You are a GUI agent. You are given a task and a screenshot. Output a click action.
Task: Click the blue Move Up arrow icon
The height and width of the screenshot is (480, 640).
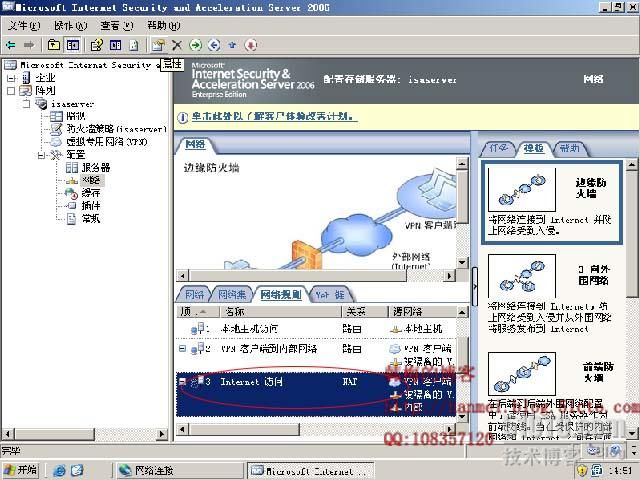232,44
